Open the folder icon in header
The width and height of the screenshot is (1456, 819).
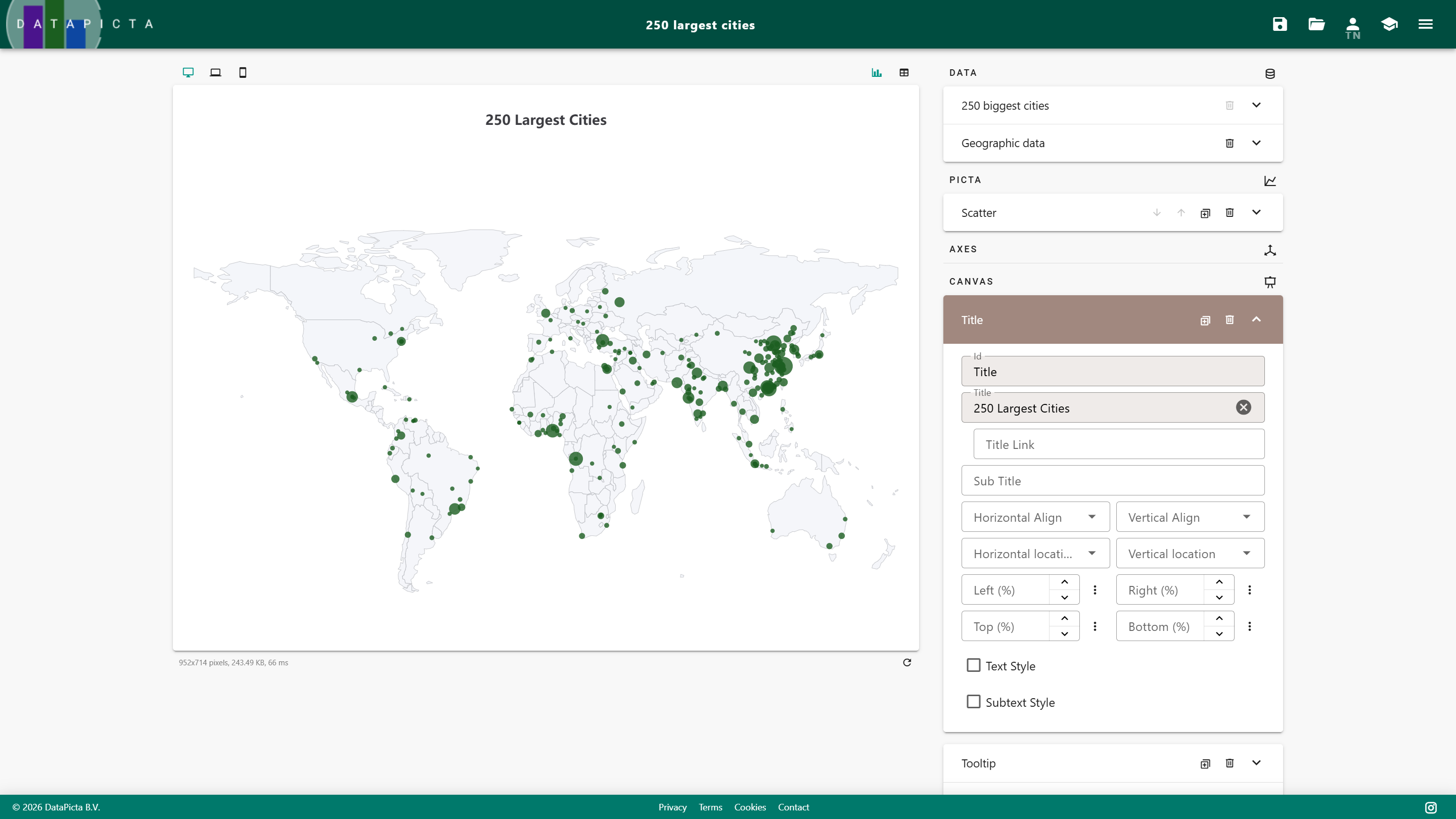pos(1316,24)
